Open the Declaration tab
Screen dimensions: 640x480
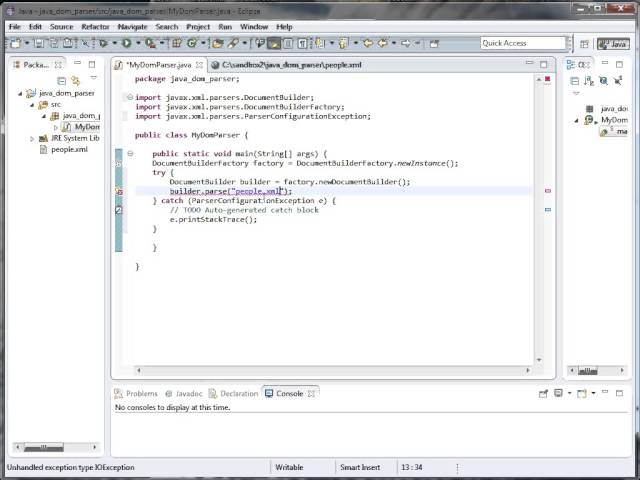pos(233,393)
